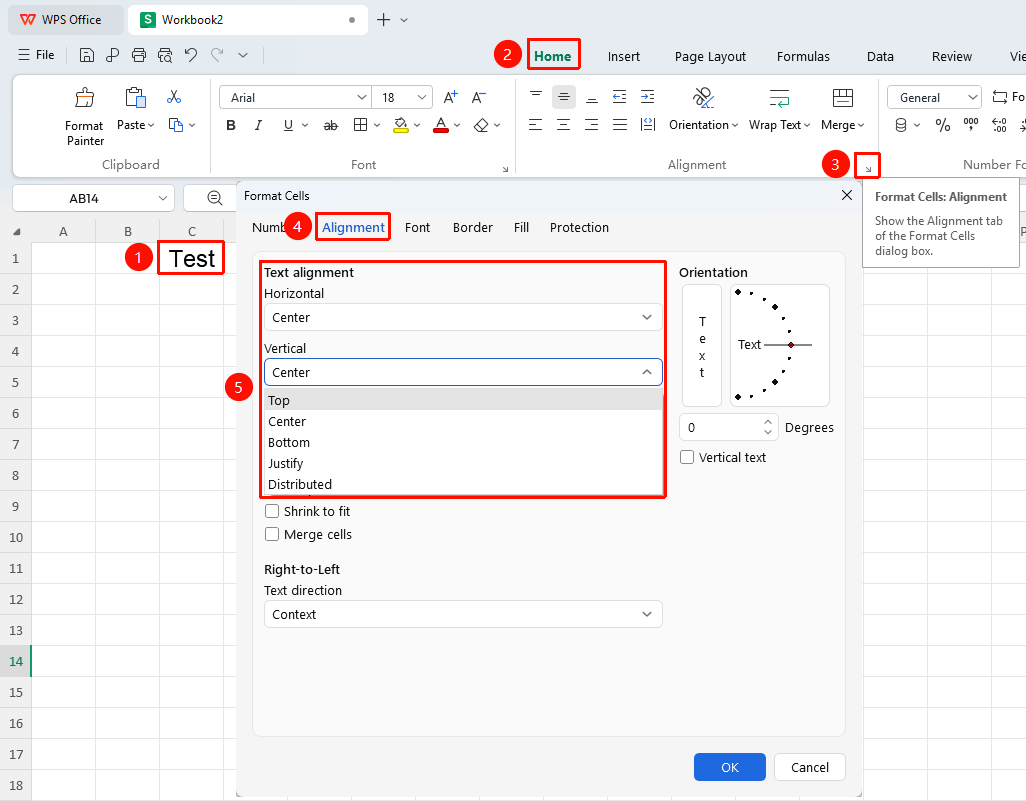
Task: Click the Name Box showing AB14
Action: [x=94, y=198]
